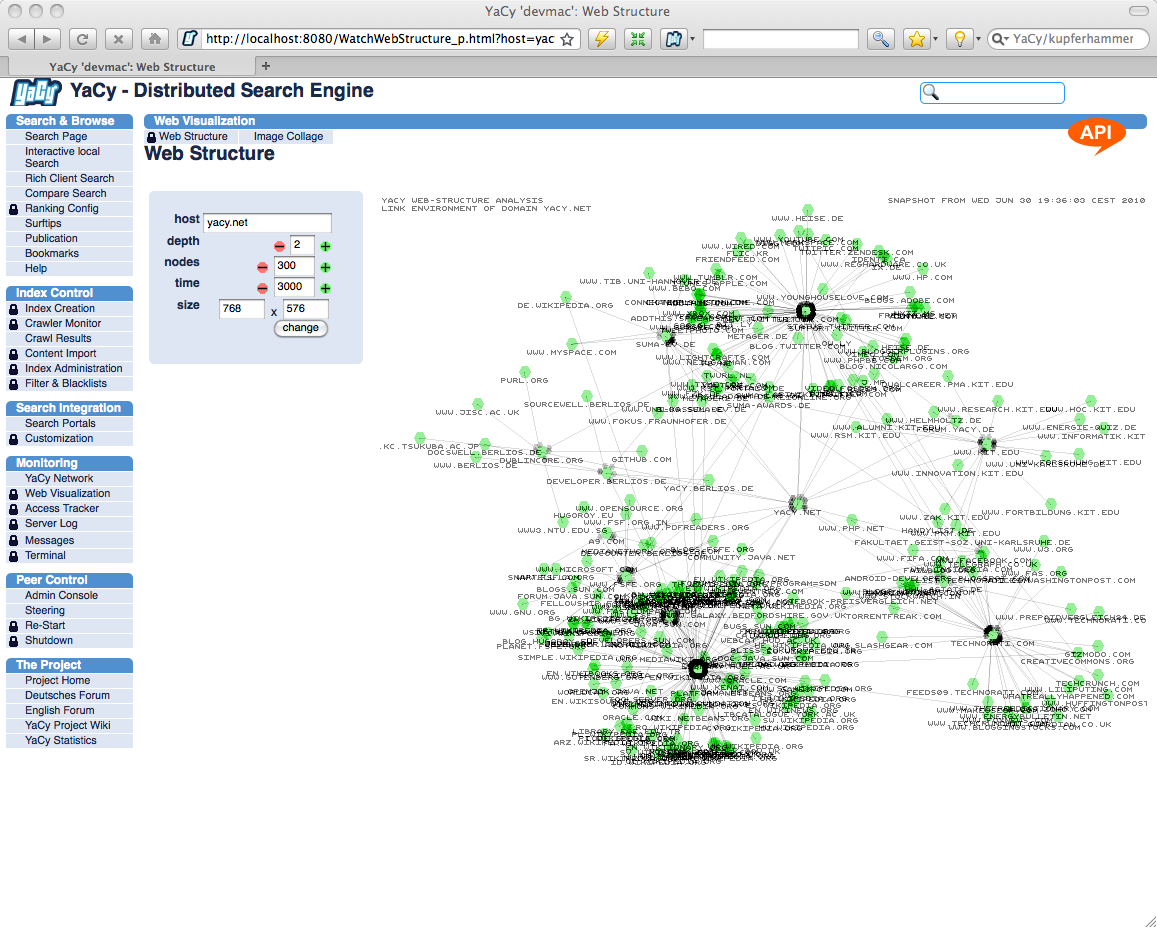Click the magnifier search button in toolbar
This screenshot has width=1157, height=928.
[880, 39]
